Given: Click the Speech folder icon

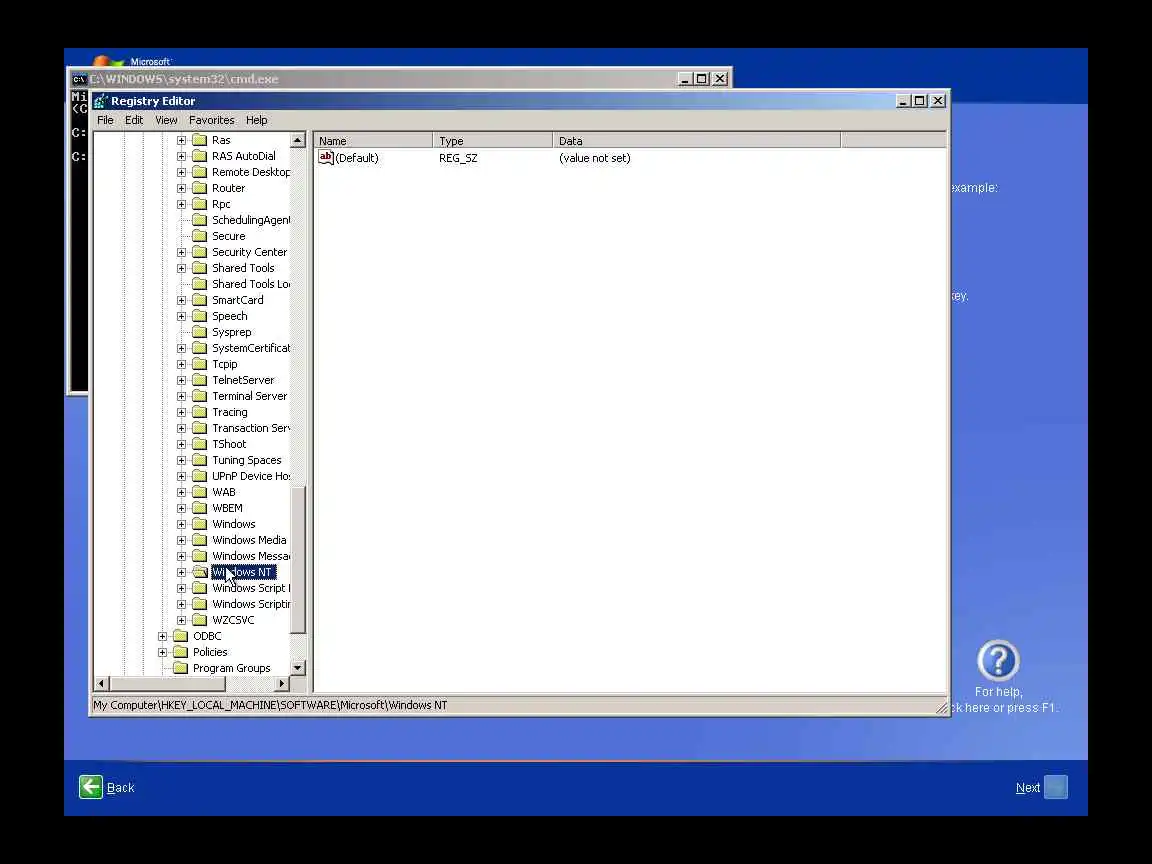Looking at the screenshot, I should click(x=200, y=317).
